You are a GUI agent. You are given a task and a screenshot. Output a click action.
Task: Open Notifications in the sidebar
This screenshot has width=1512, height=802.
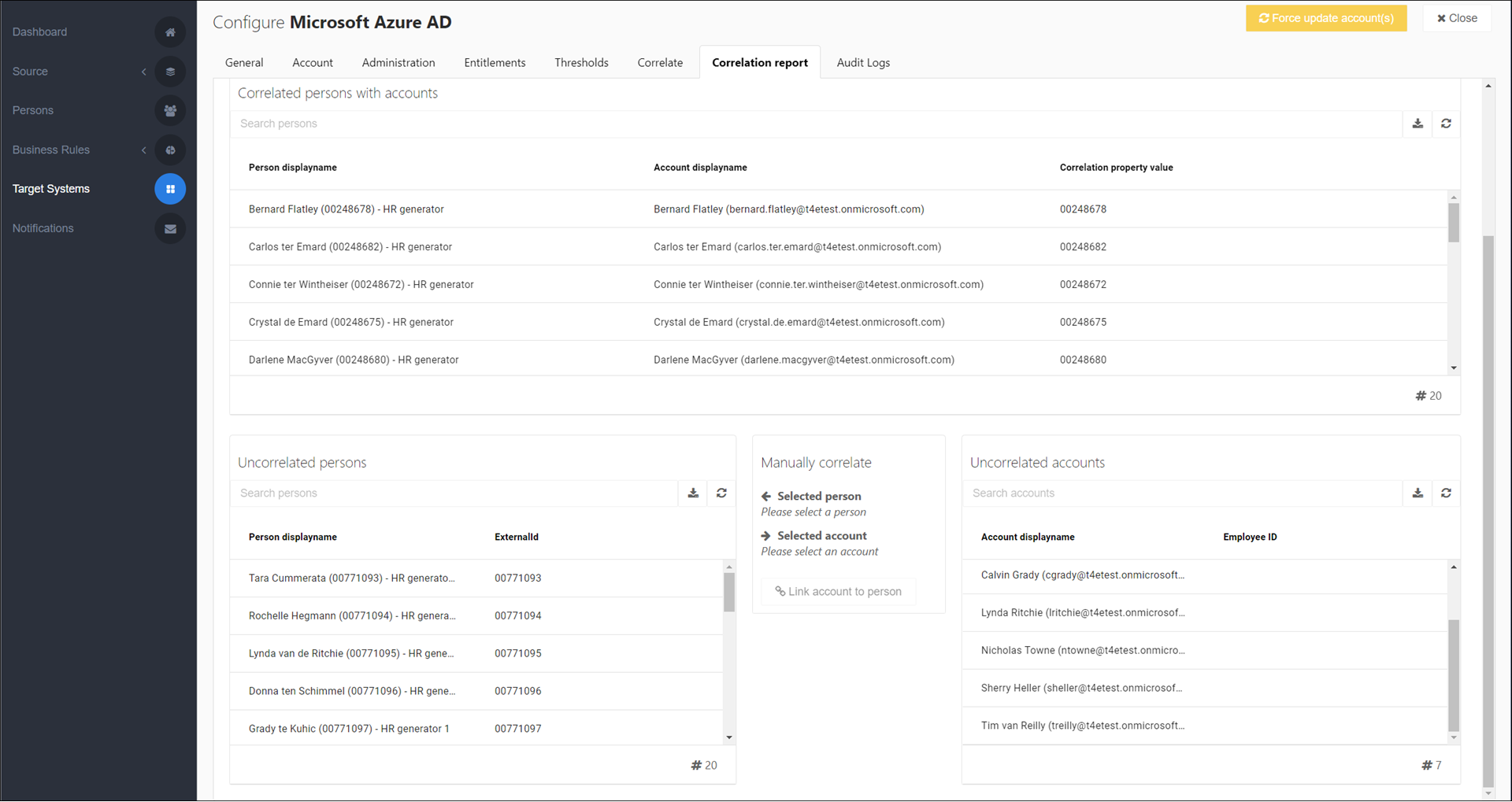43,229
